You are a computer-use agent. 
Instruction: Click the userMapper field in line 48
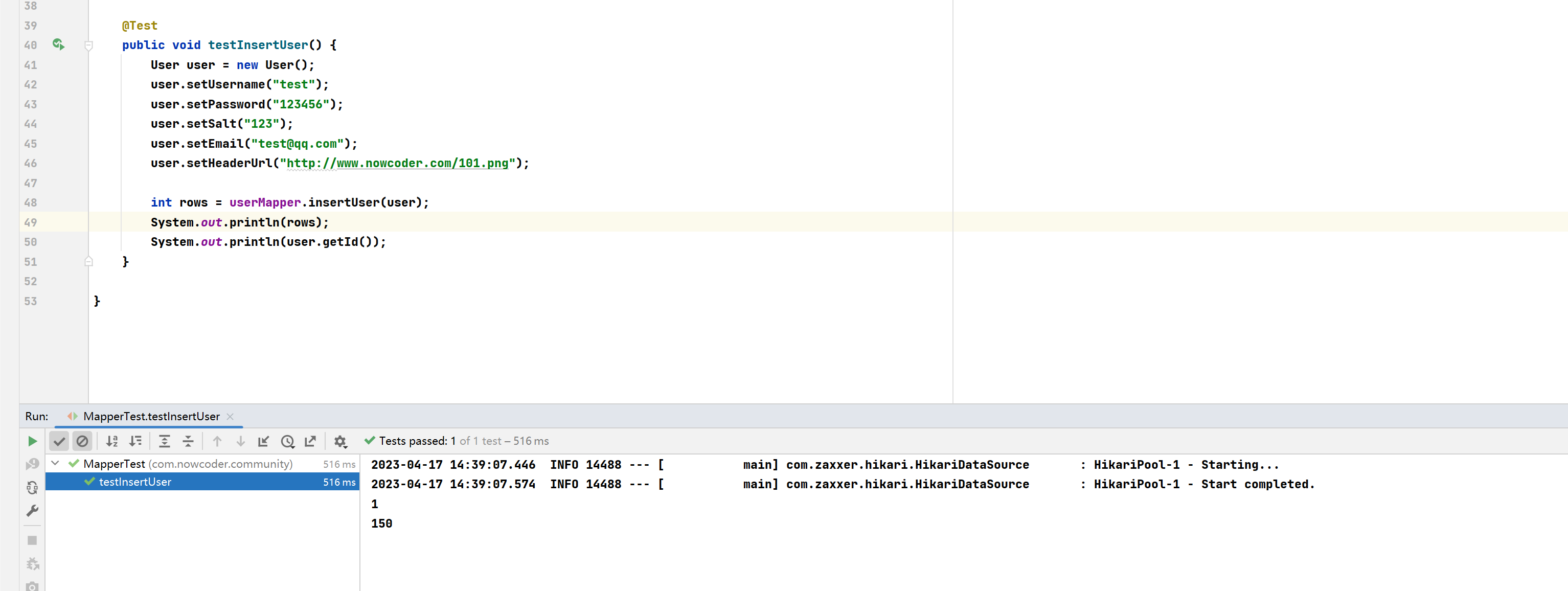click(265, 202)
